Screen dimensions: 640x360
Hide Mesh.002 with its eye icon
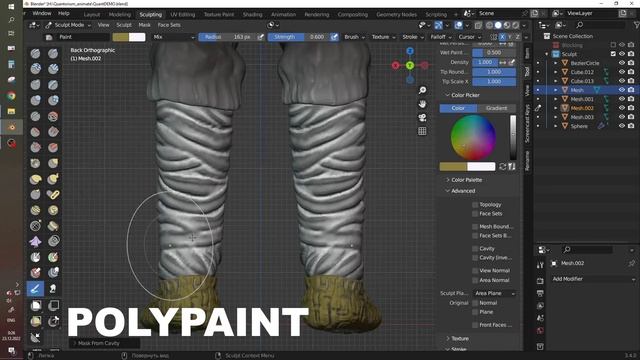coord(622,108)
